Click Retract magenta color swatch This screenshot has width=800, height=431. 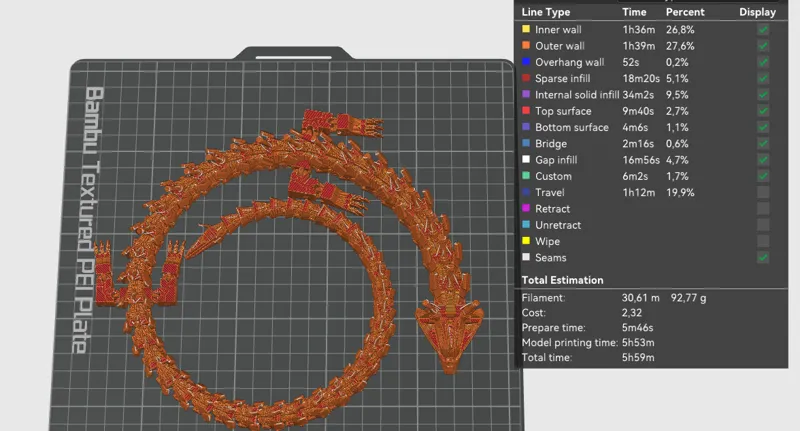pos(526,208)
